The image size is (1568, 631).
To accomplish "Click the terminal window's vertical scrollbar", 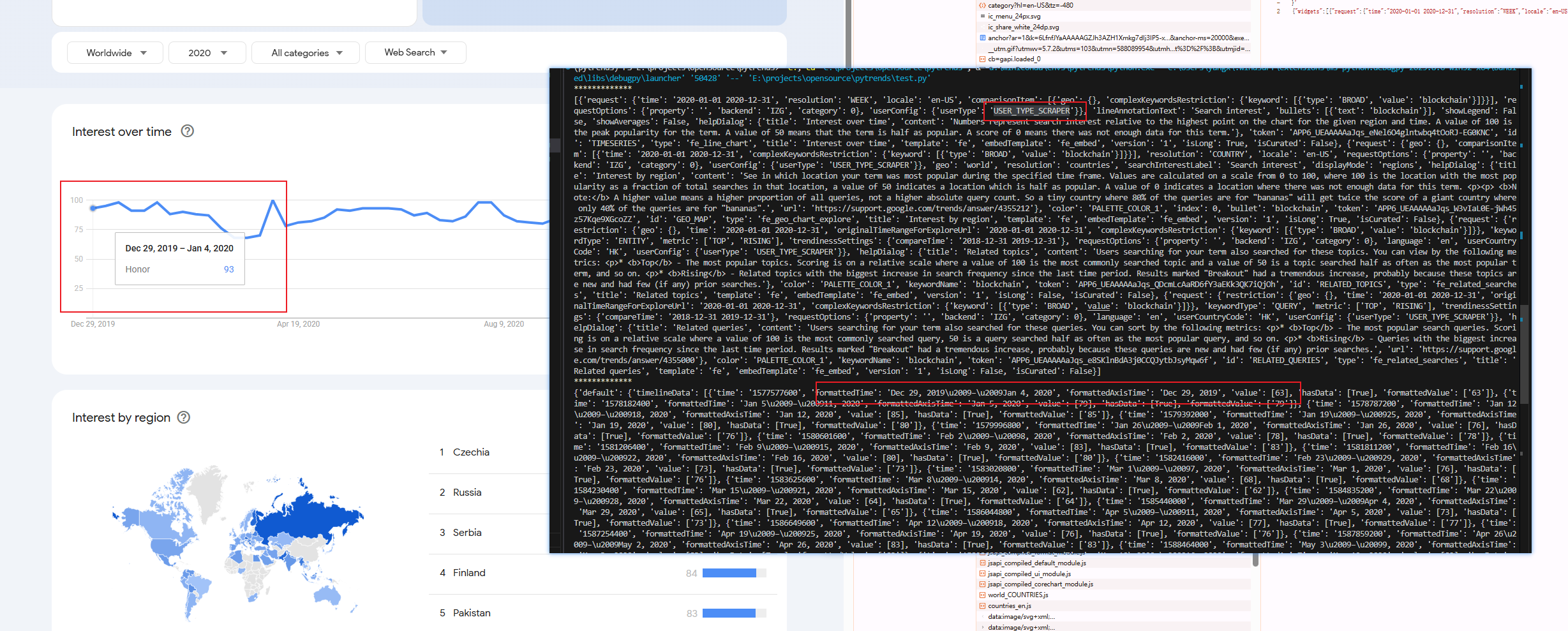I will [1524, 354].
